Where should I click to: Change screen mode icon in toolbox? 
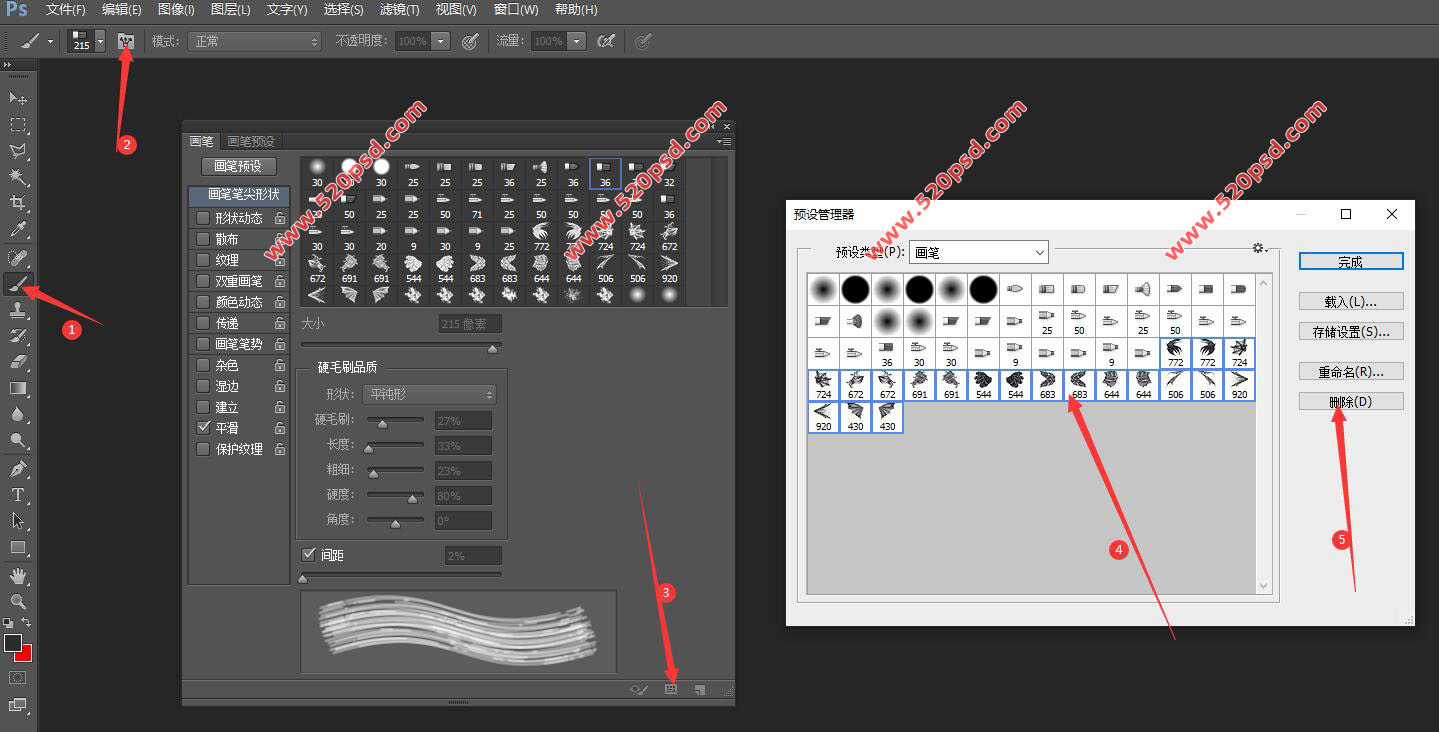[18, 705]
